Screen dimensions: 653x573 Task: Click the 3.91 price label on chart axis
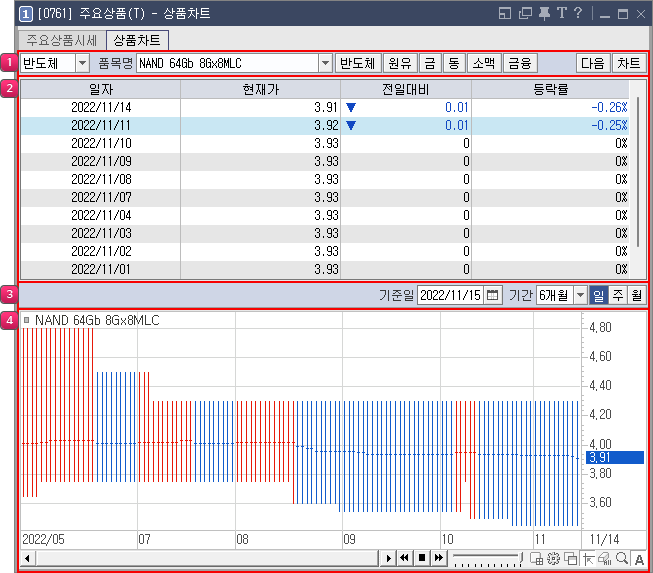615,457
